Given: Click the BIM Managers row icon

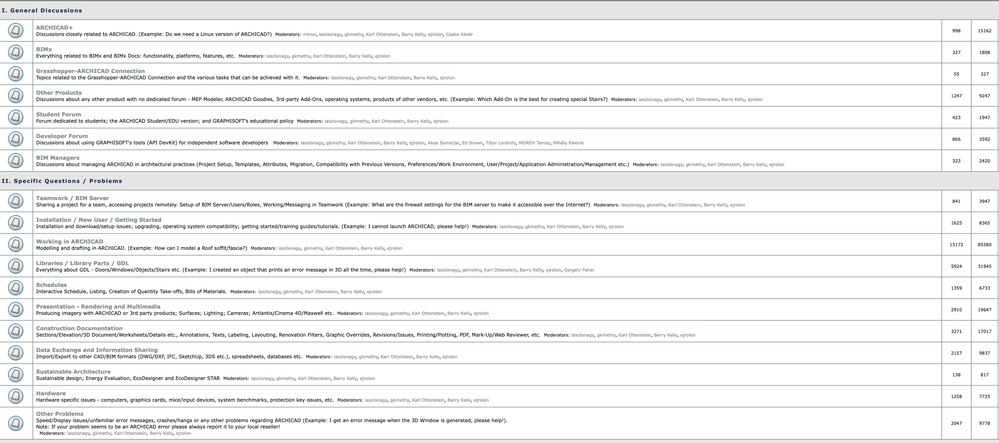Looking at the screenshot, I should [x=15, y=161].
